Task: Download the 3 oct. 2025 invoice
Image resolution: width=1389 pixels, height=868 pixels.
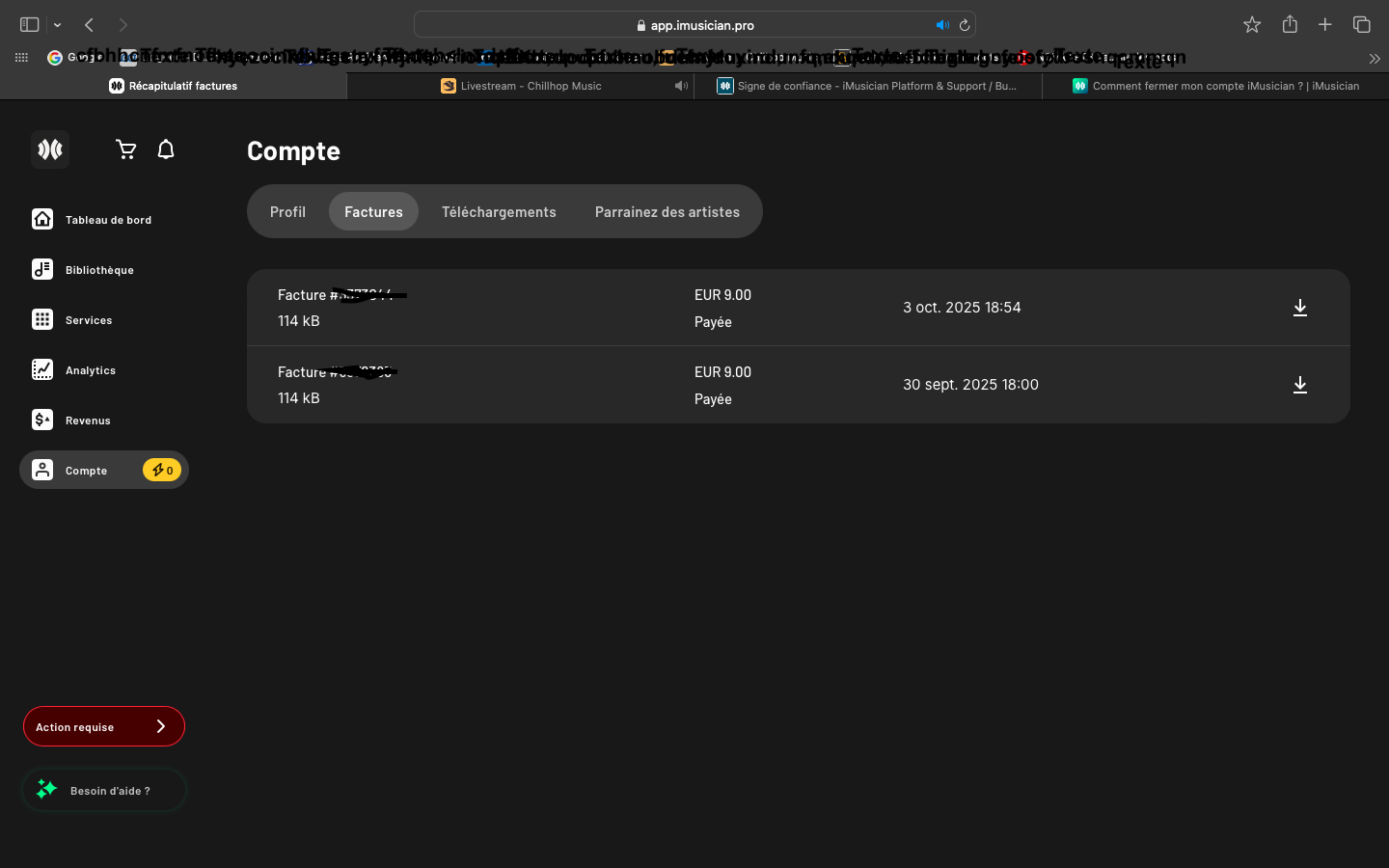Action: 1299,308
